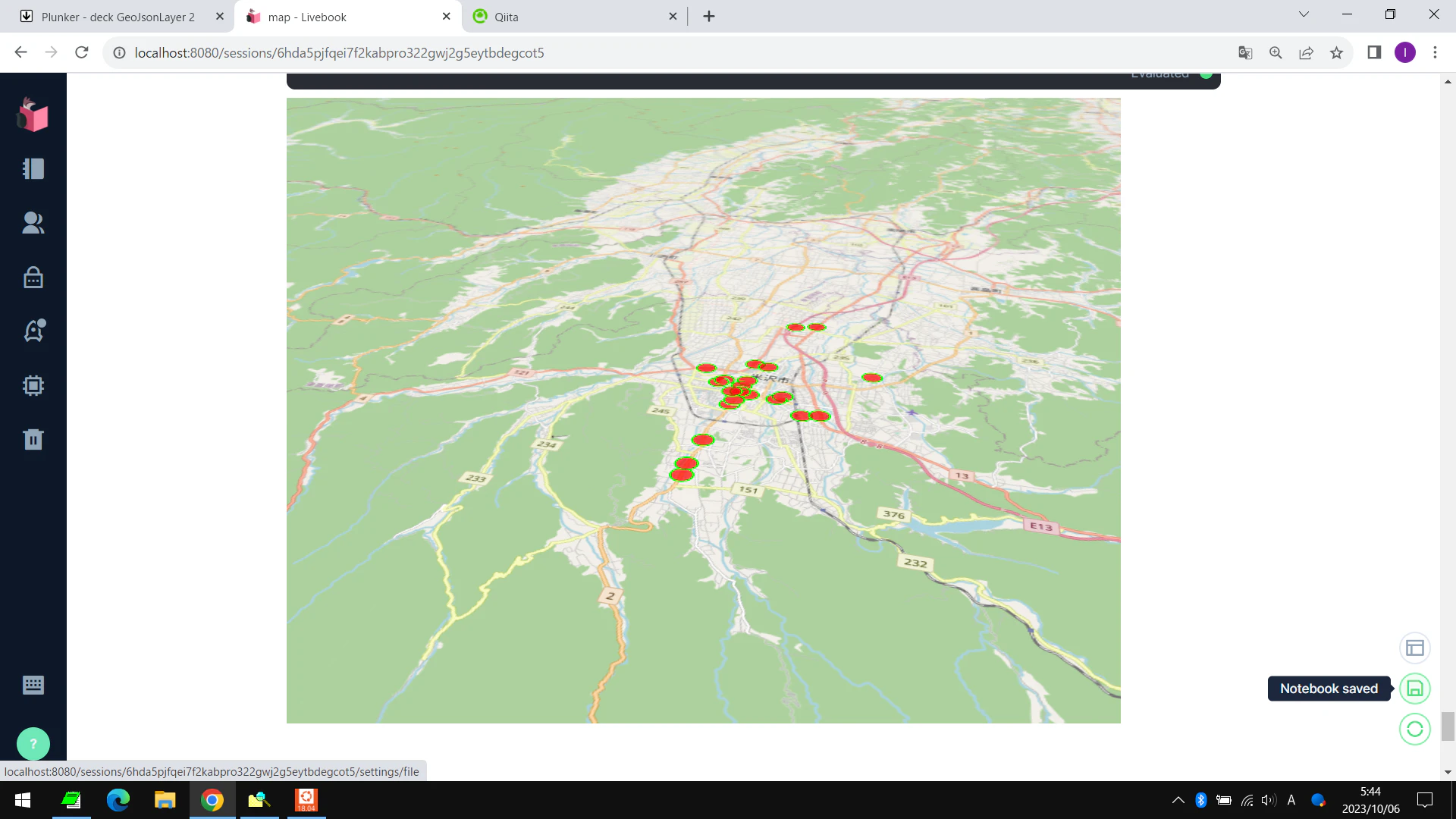Select the map - Livebook tab
The width and height of the screenshot is (1456, 819).
(x=348, y=17)
